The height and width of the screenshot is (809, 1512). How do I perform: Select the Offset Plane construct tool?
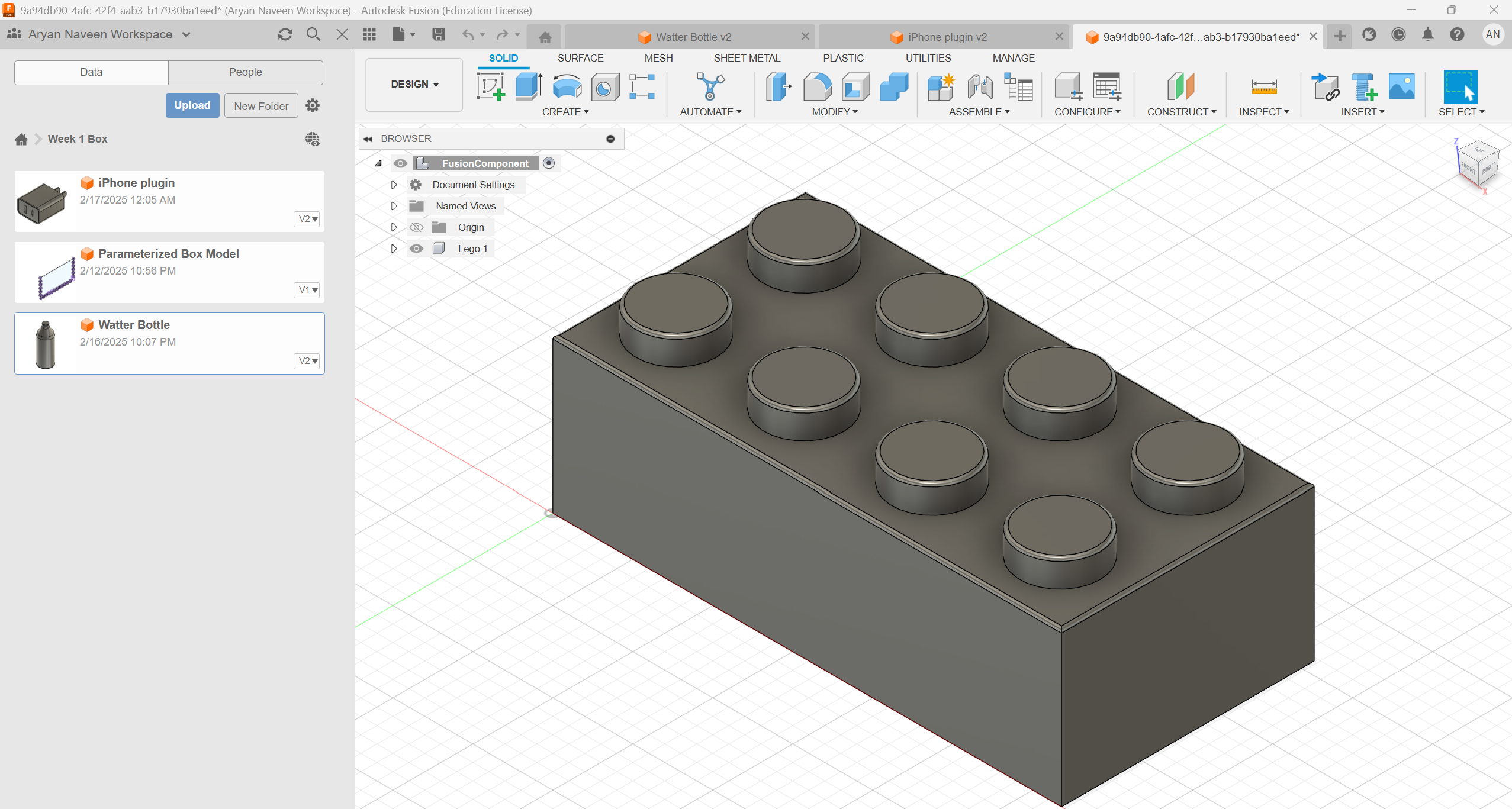1181,87
